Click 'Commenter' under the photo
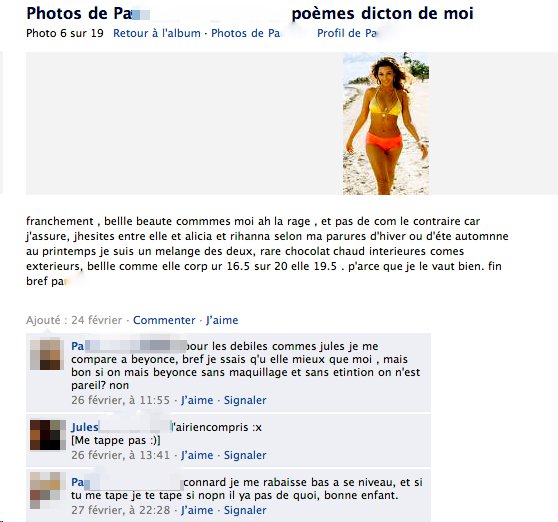This screenshot has height=522, width=558. [x=164, y=320]
